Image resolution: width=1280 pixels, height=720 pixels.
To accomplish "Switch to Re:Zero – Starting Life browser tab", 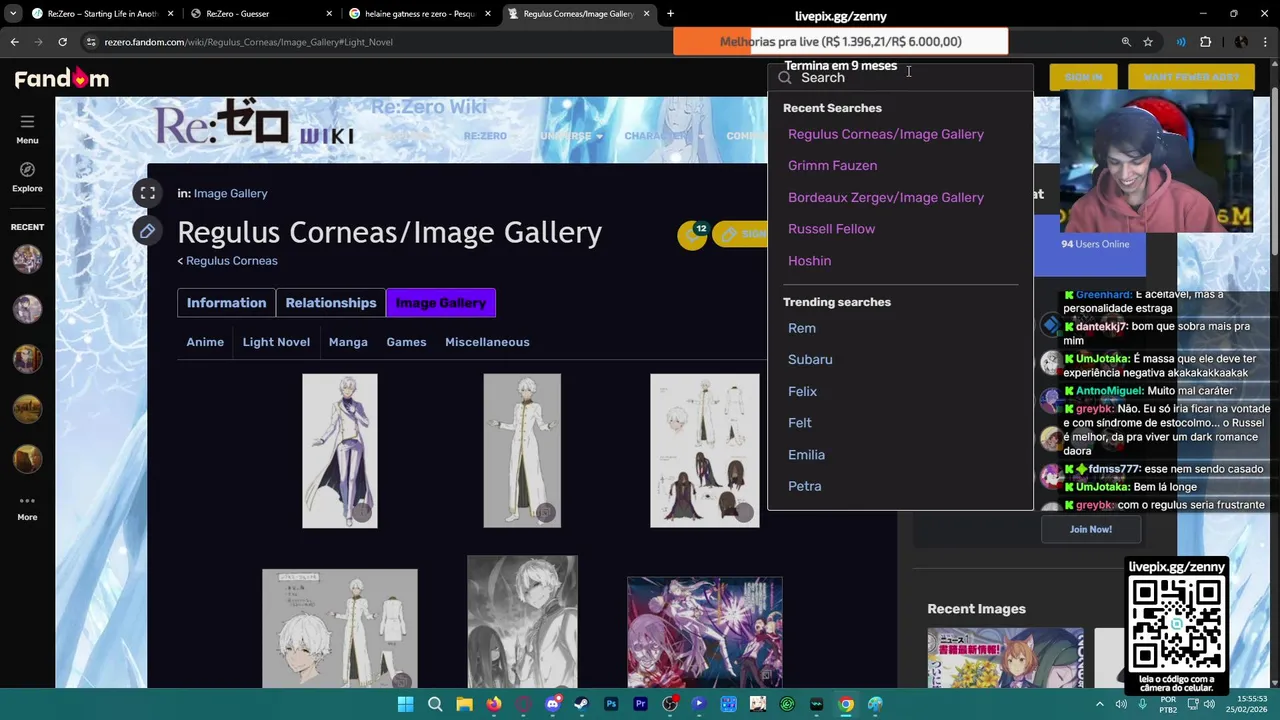I will (x=102, y=14).
